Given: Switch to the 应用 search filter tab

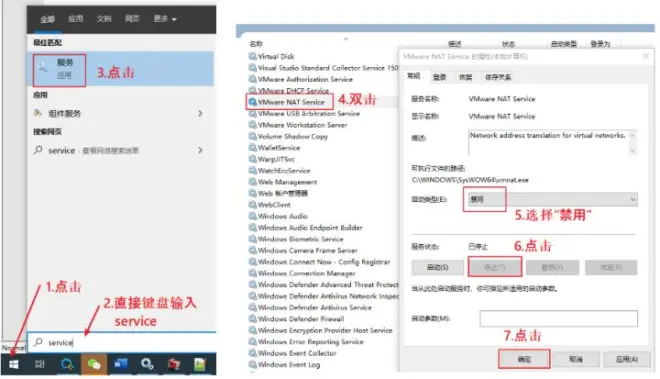Looking at the screenshot, I should coord(76,19).
